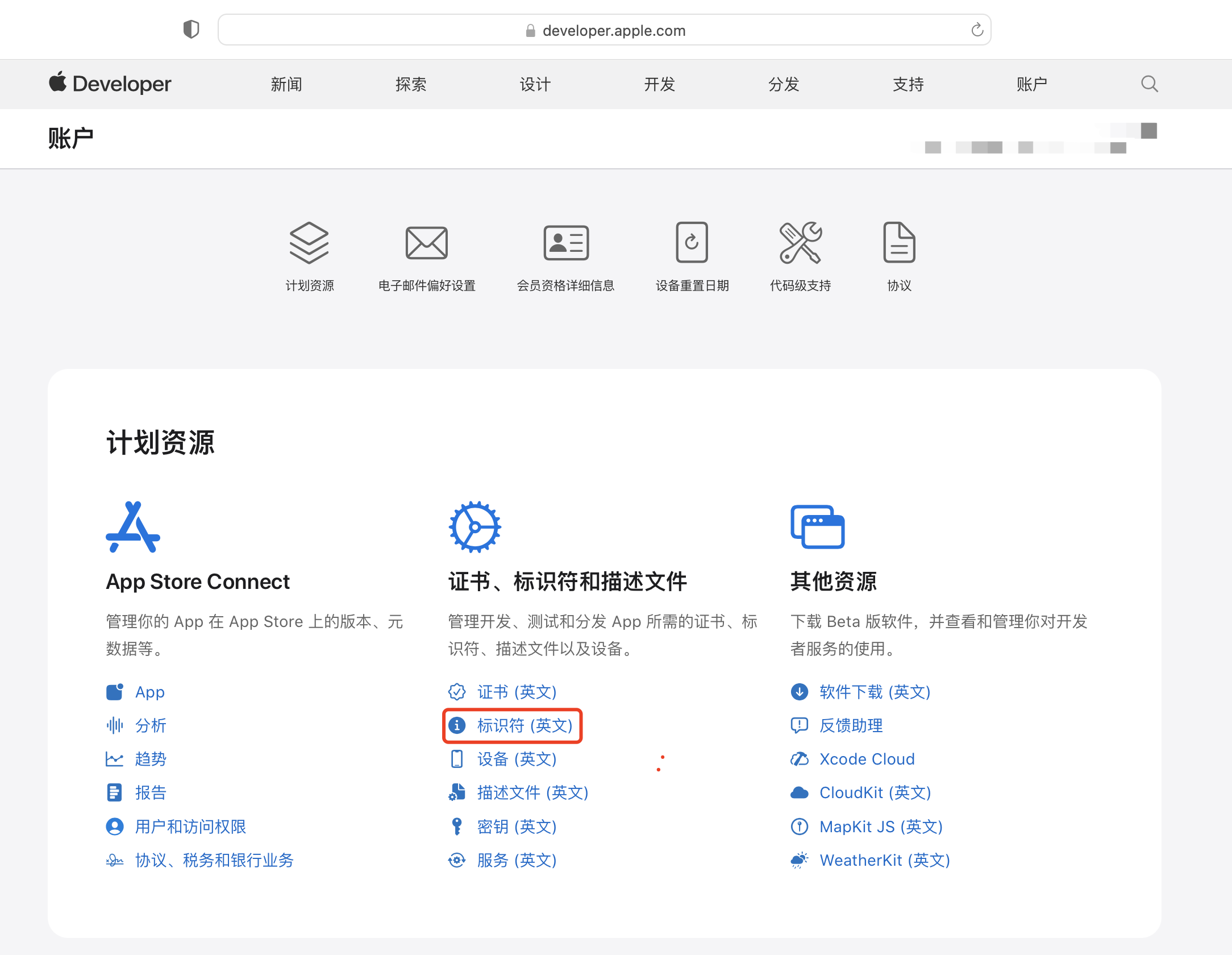Click the 其他资源 window icon
The image size is (1232, 955).
817,527
